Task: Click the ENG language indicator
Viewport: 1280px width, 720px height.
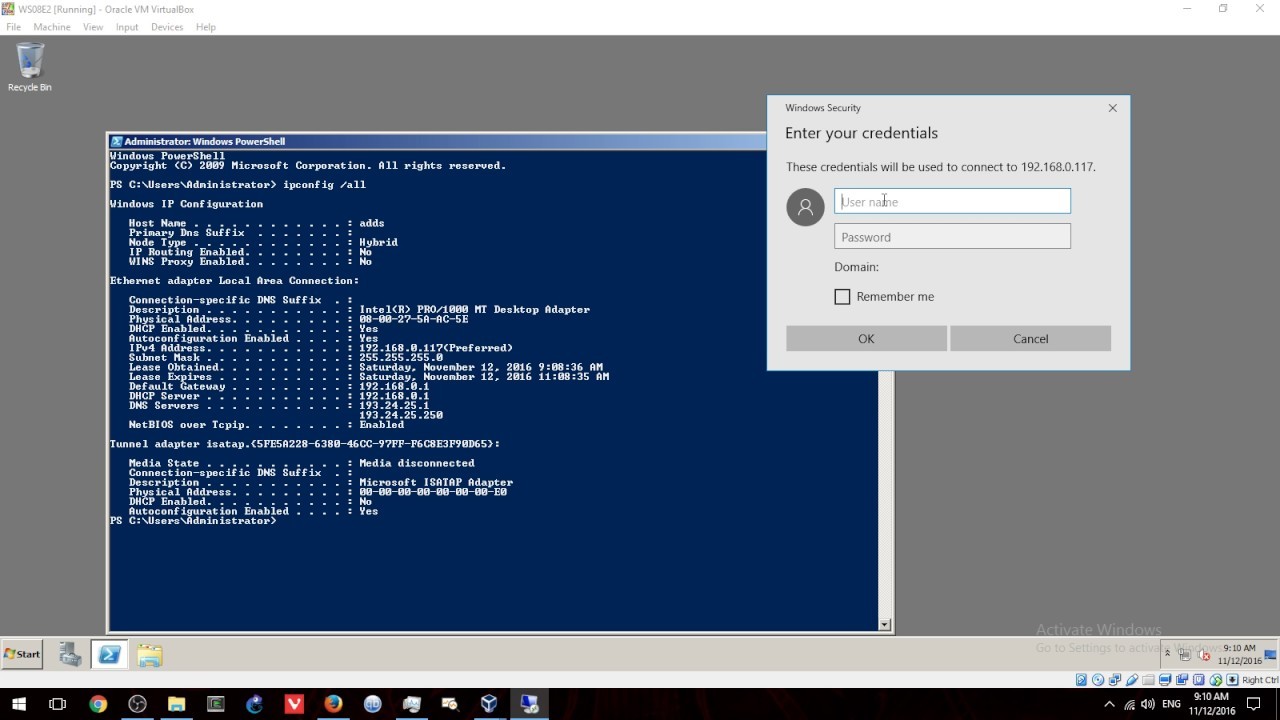Action: click(1172, 704)
